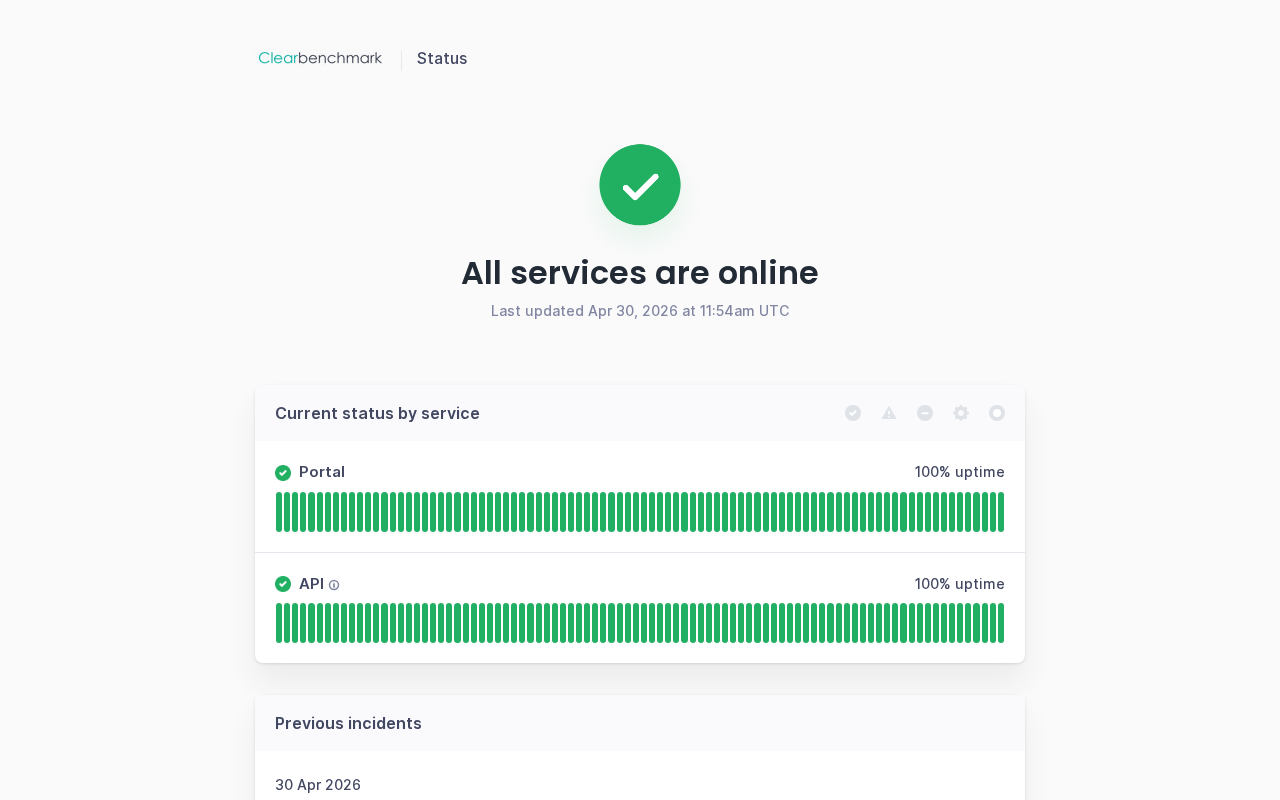Click the first API uptime bar
The height and width of the screenshot is (800, 1280).
(280, 623)
